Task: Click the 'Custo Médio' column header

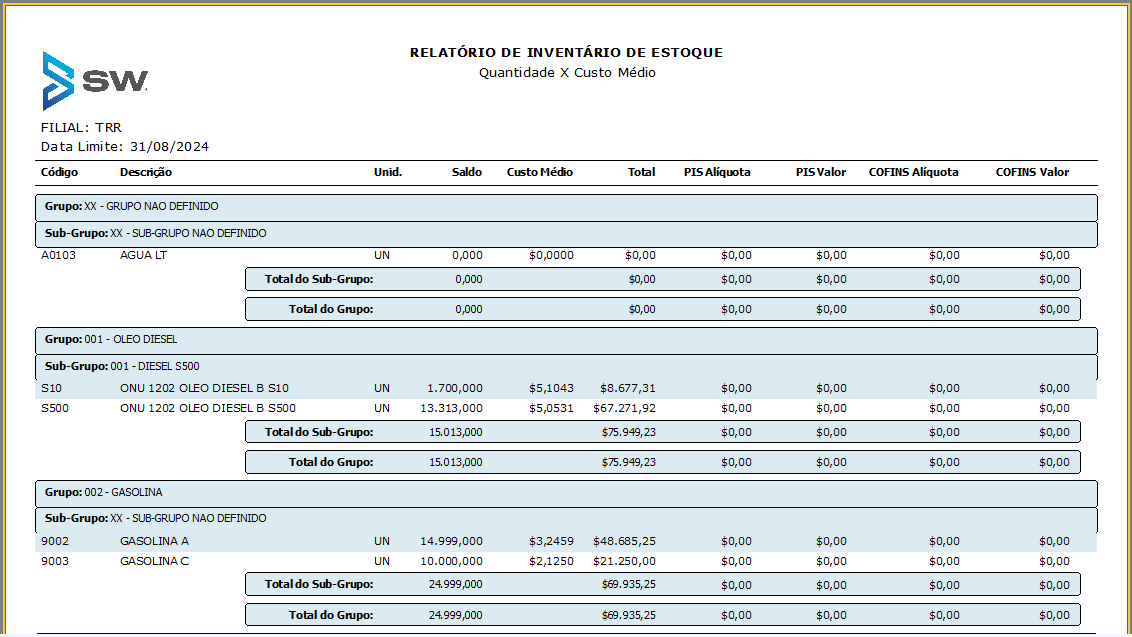Action: tap(540, 172)
